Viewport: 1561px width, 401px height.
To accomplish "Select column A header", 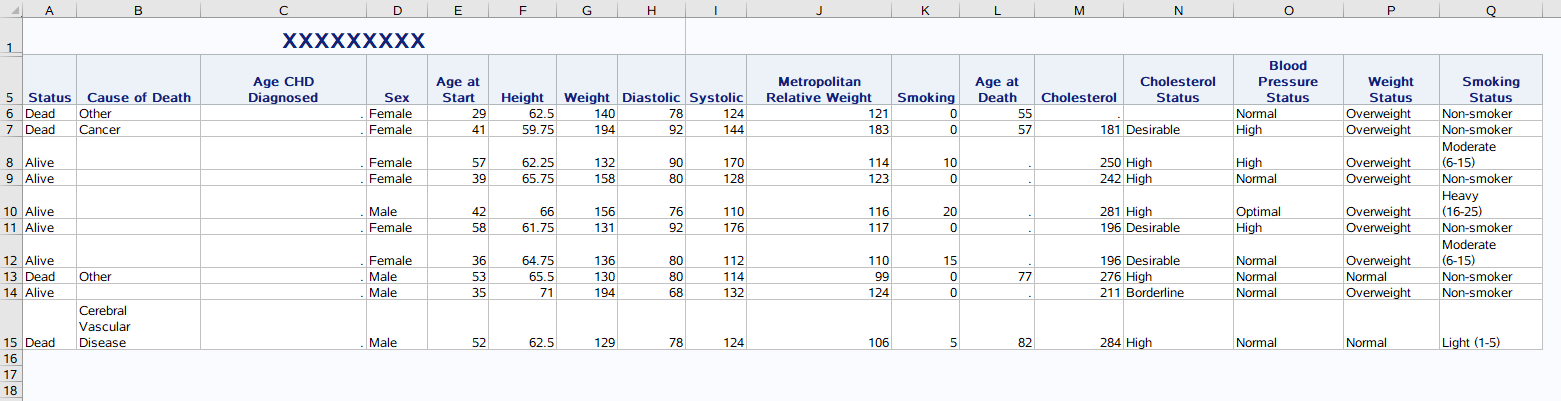I will click(x=49, y=9).
